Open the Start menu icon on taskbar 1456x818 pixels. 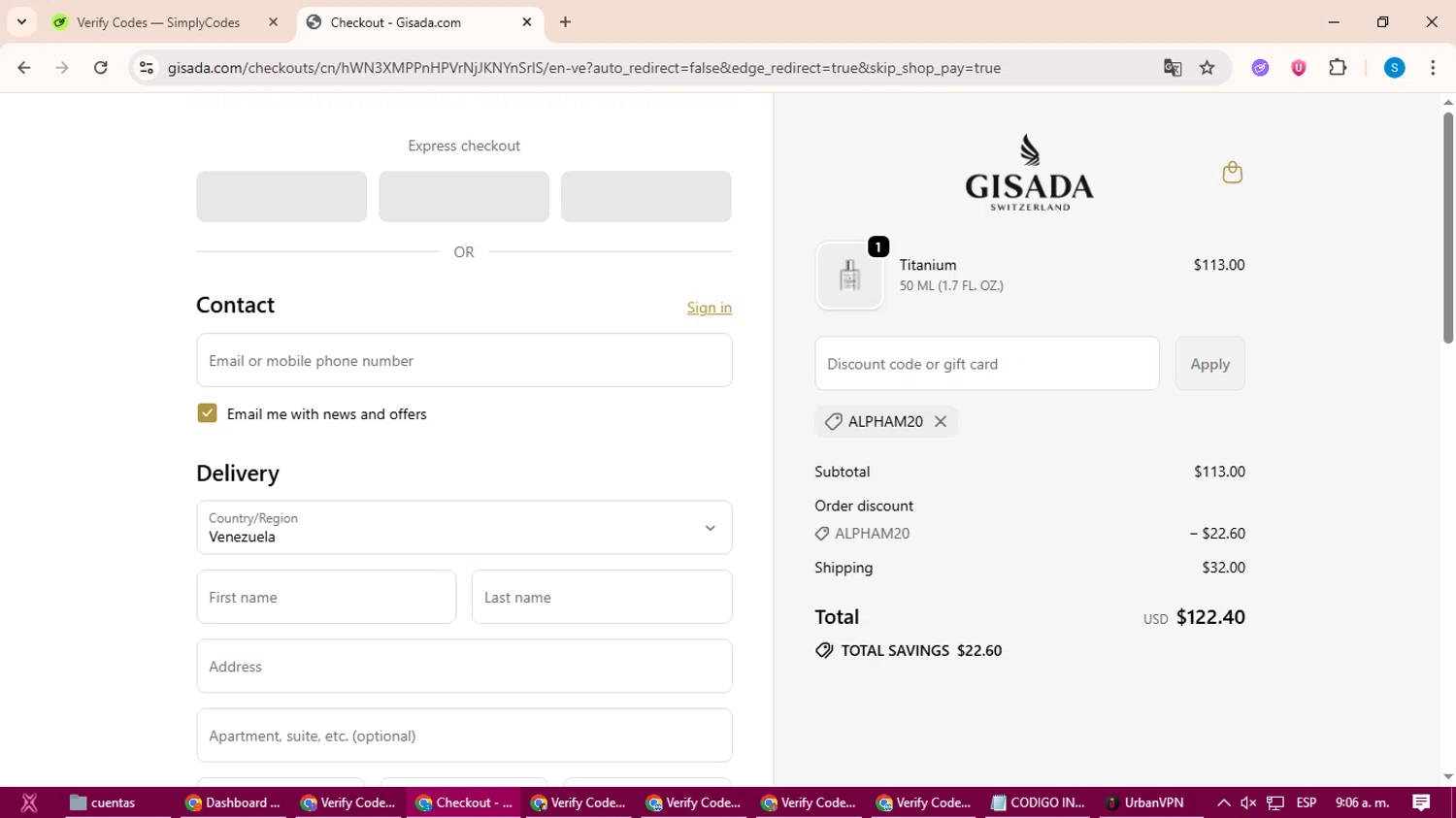tap(29, 802)
